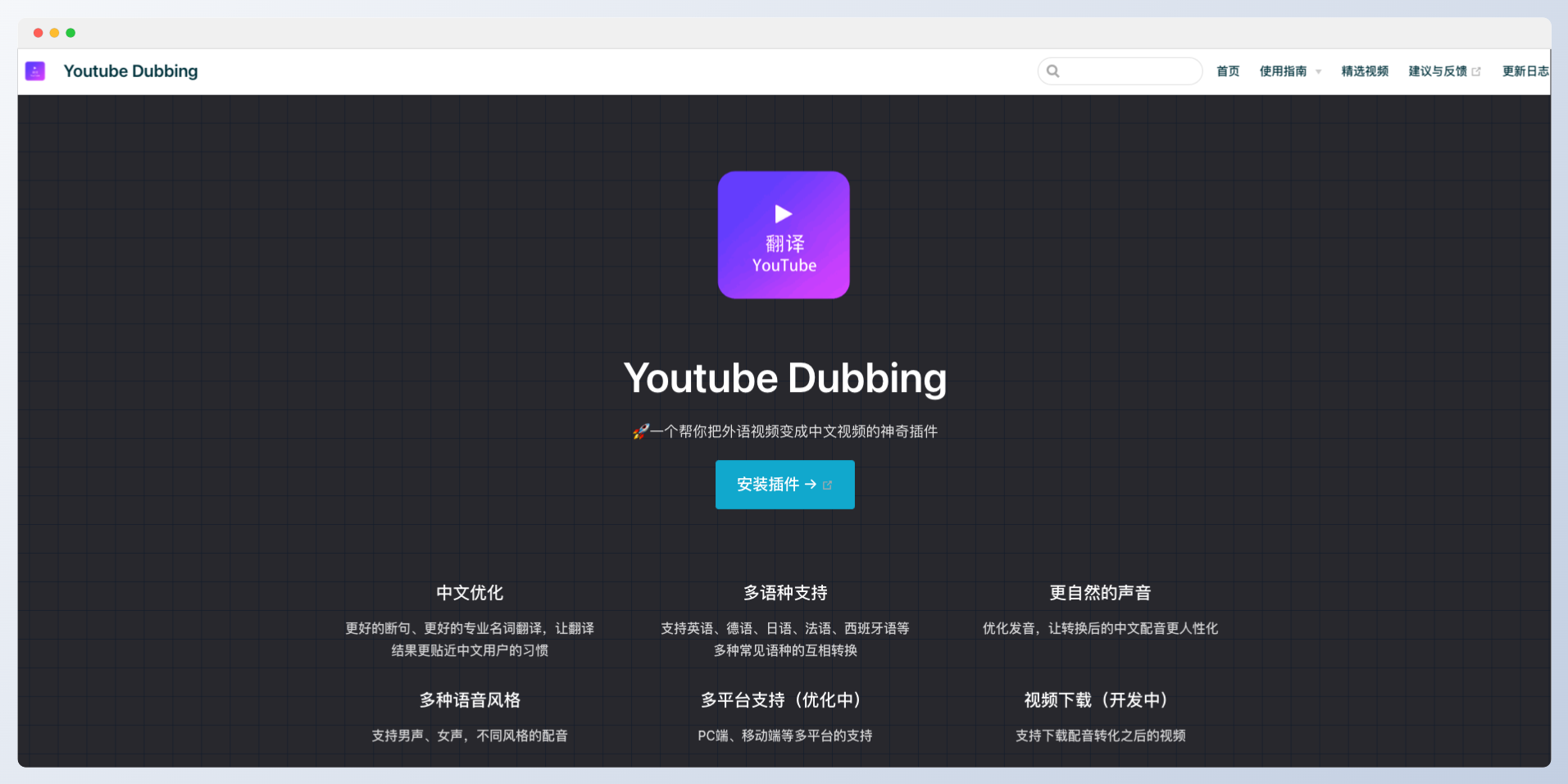The width and height of the screenshot is (1568, 784).
Task: Maximize the window with the green button
Action: click(70, 33)
